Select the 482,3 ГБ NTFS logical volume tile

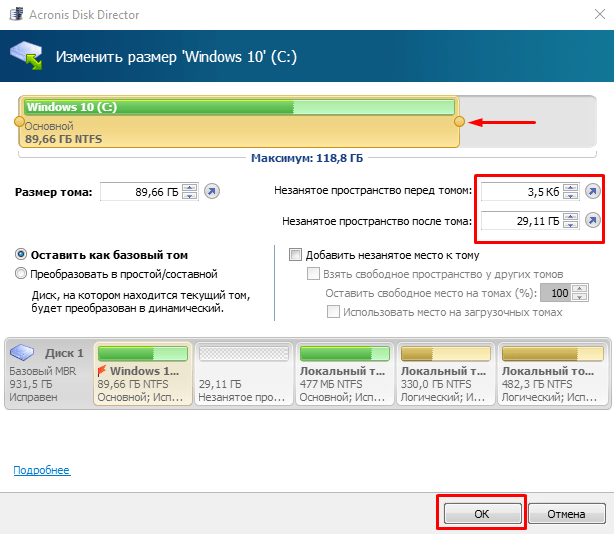[552, 373]
